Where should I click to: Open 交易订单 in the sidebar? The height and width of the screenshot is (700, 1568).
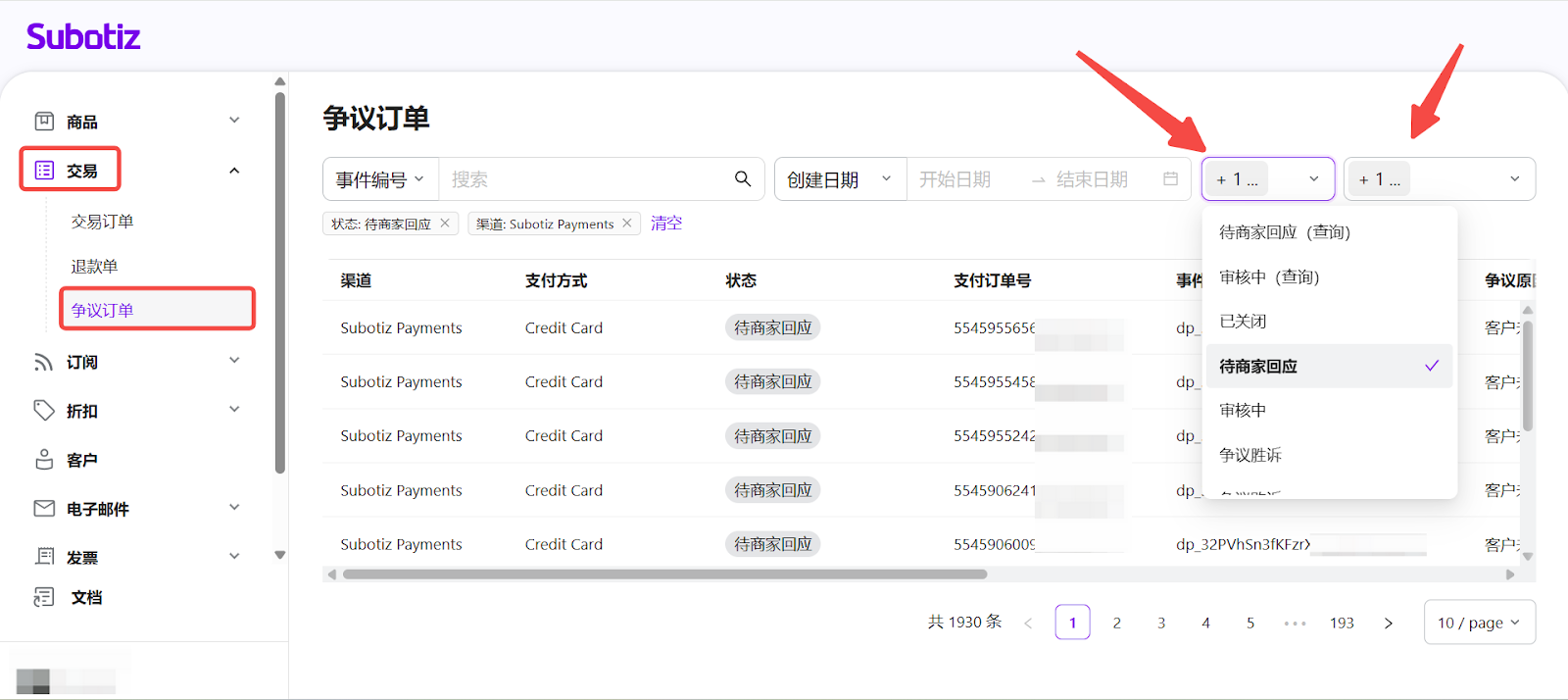(102, 222)
